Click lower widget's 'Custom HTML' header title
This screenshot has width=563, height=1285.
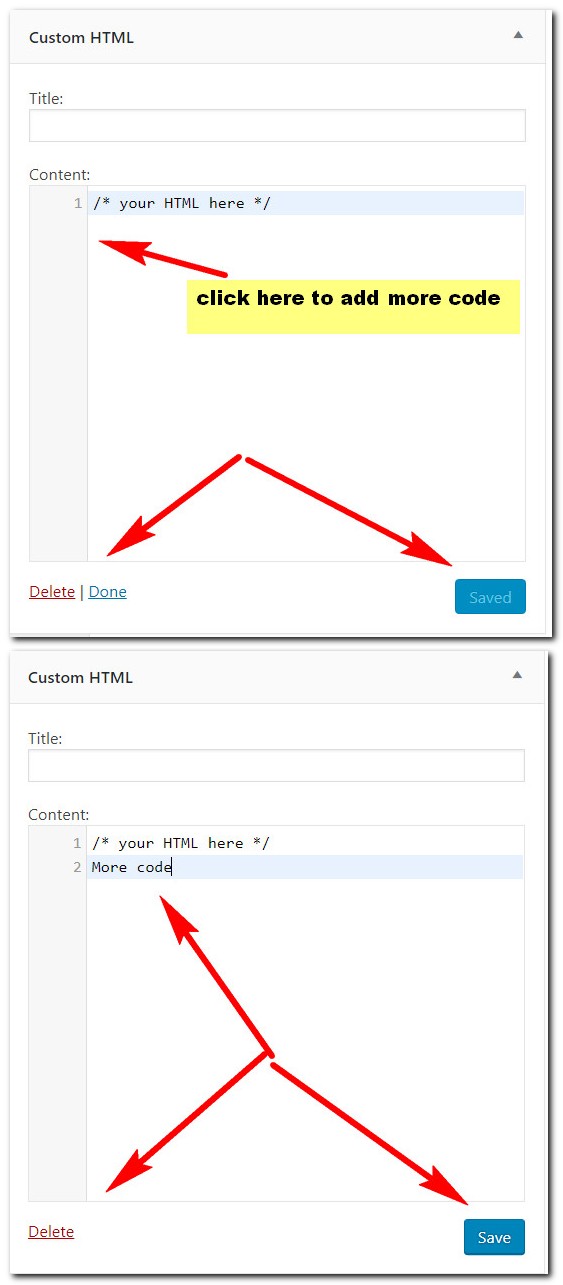click(80, 677)
